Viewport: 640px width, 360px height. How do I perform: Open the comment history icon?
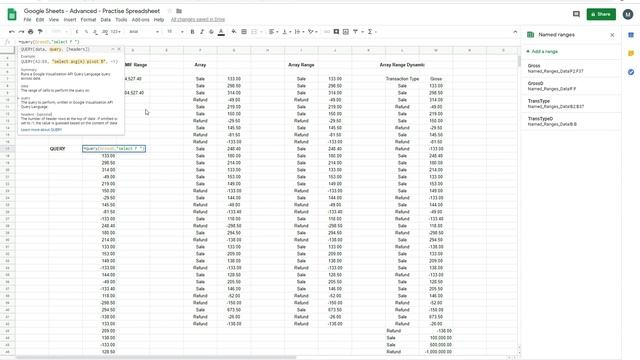pyautogui.click(x=576, y=14)
